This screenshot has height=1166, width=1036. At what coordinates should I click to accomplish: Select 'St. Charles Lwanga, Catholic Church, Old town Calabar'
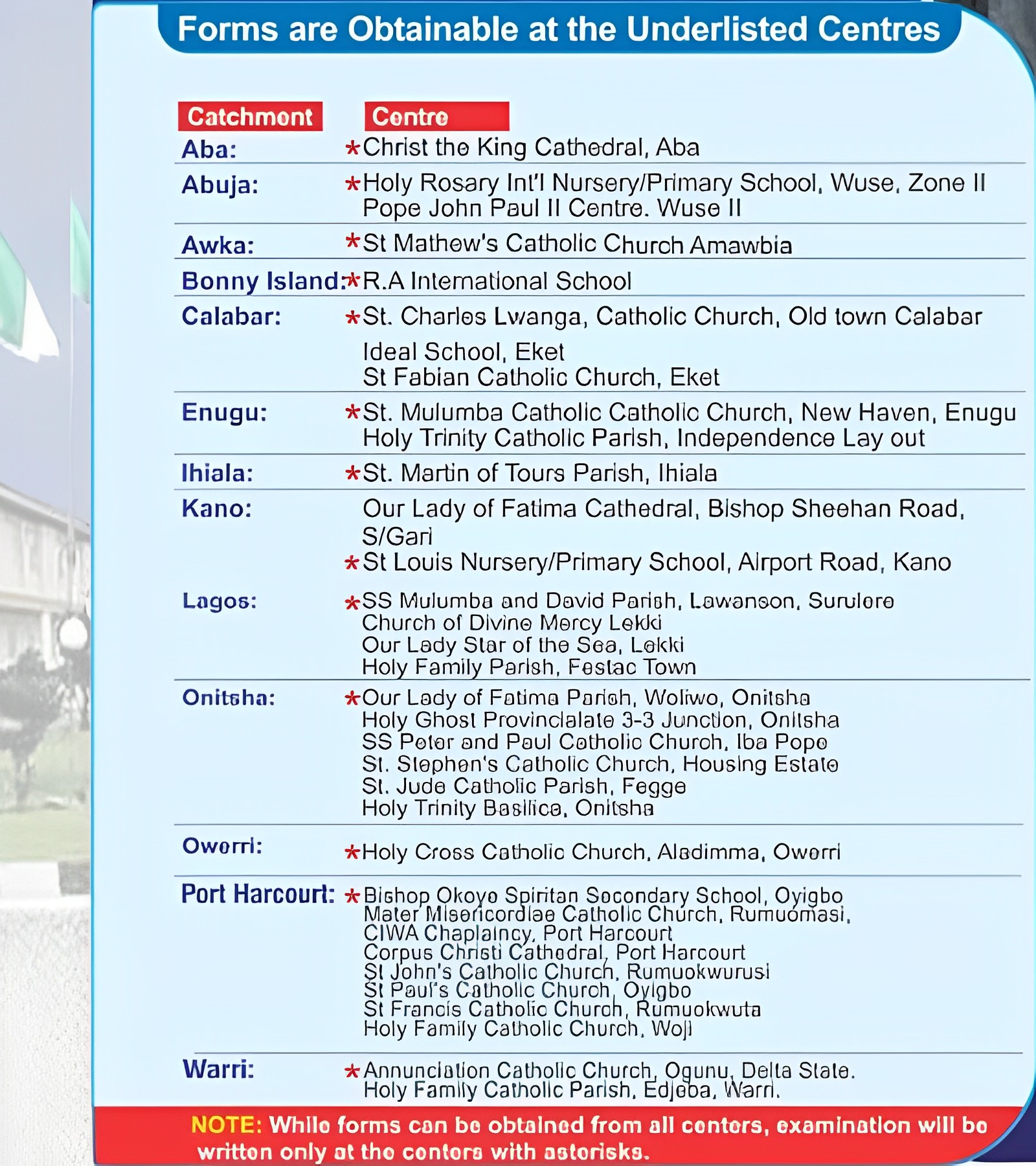672,317
